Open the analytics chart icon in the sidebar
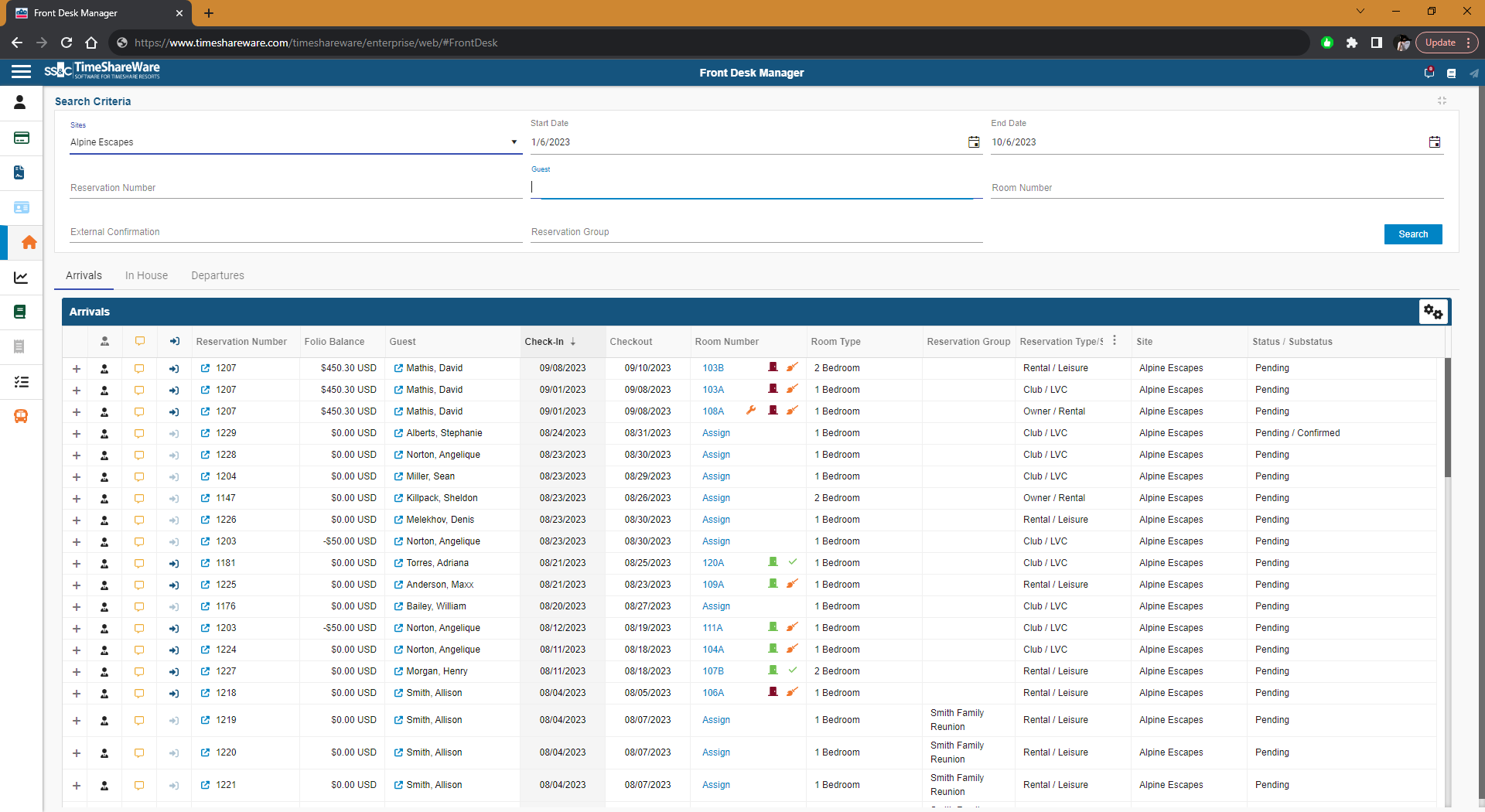The image size is (1485, 812). pos(20,277)
